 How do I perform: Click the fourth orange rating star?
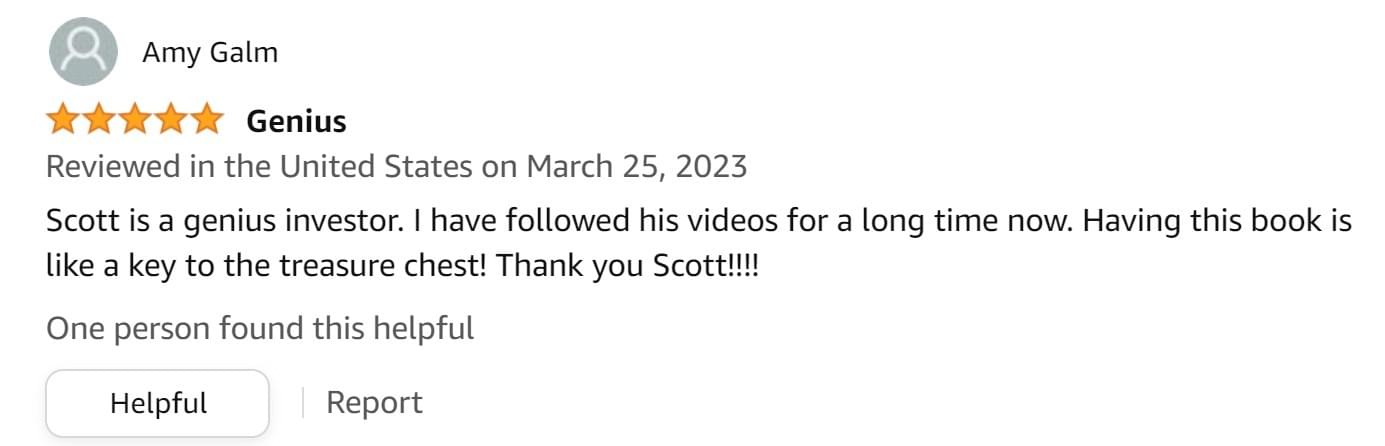point(170,121)
